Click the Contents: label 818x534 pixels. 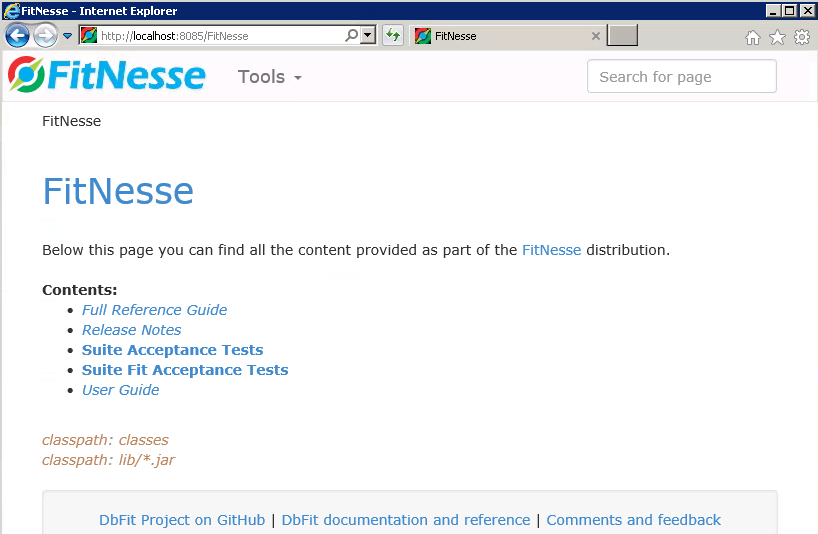[x=80, y=290]
